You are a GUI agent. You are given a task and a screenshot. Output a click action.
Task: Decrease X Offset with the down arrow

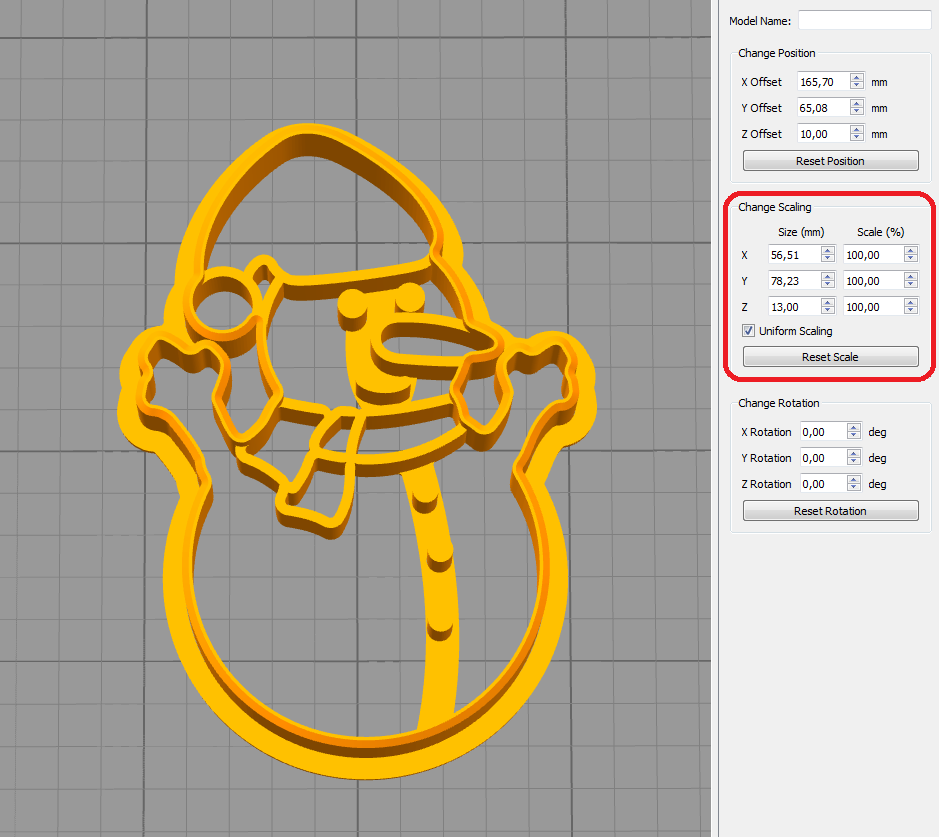tap(857, 86)
